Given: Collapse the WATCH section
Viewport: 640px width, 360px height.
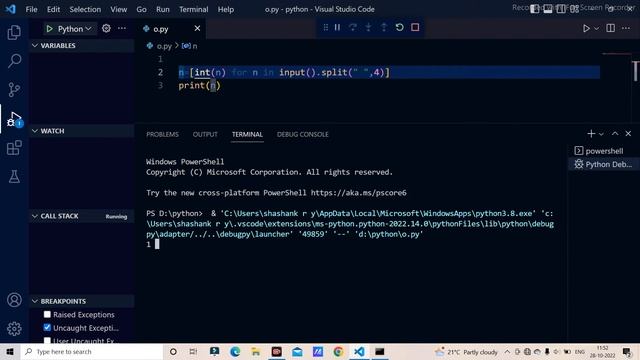Looking at the screenshot, I should pos(82,131).
